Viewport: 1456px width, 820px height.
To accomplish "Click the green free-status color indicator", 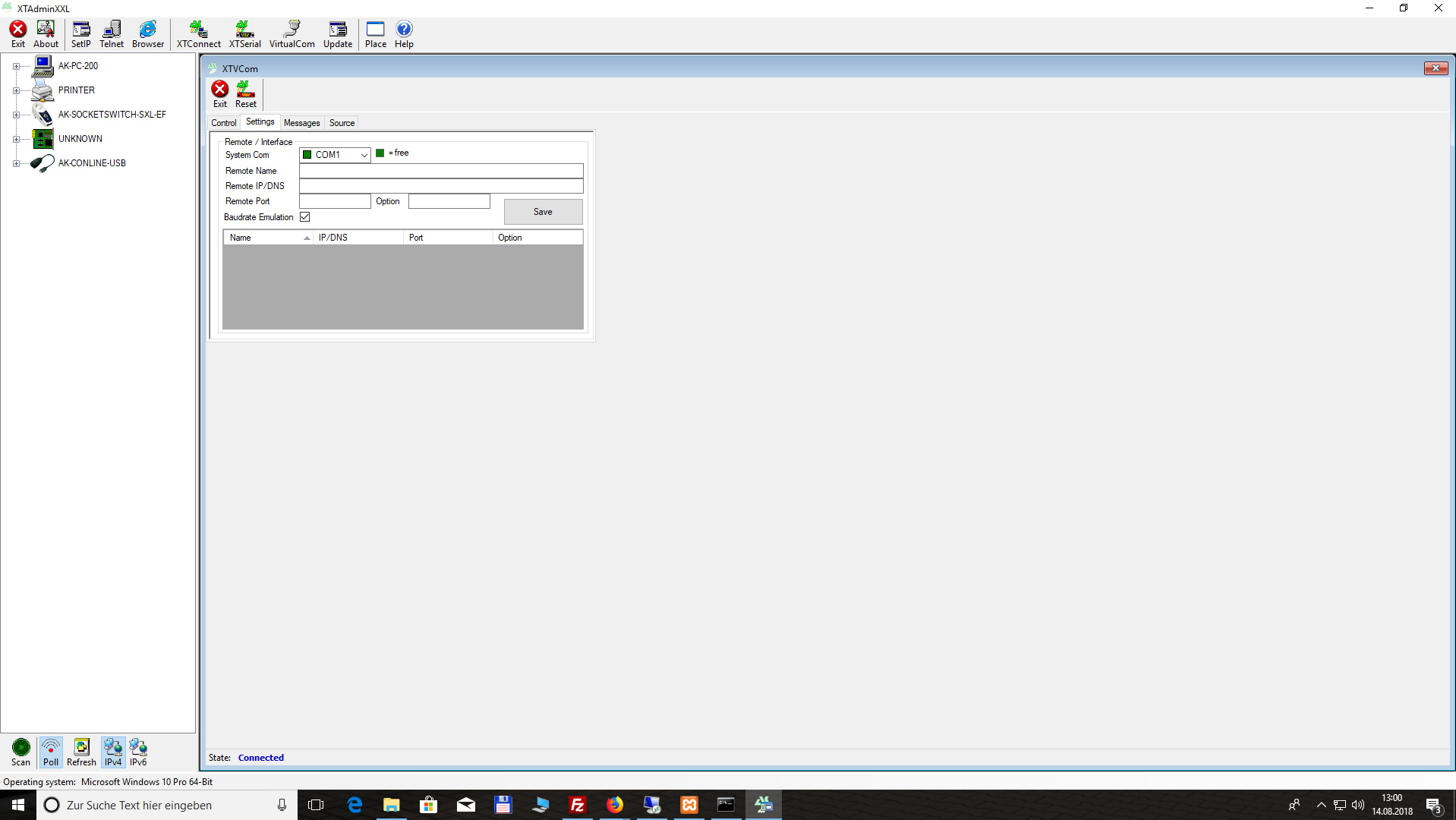I will tap(380, 153).
